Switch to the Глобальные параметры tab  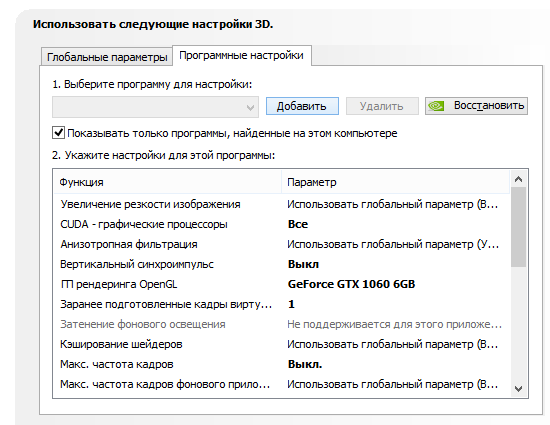click(x=107, y=57)
